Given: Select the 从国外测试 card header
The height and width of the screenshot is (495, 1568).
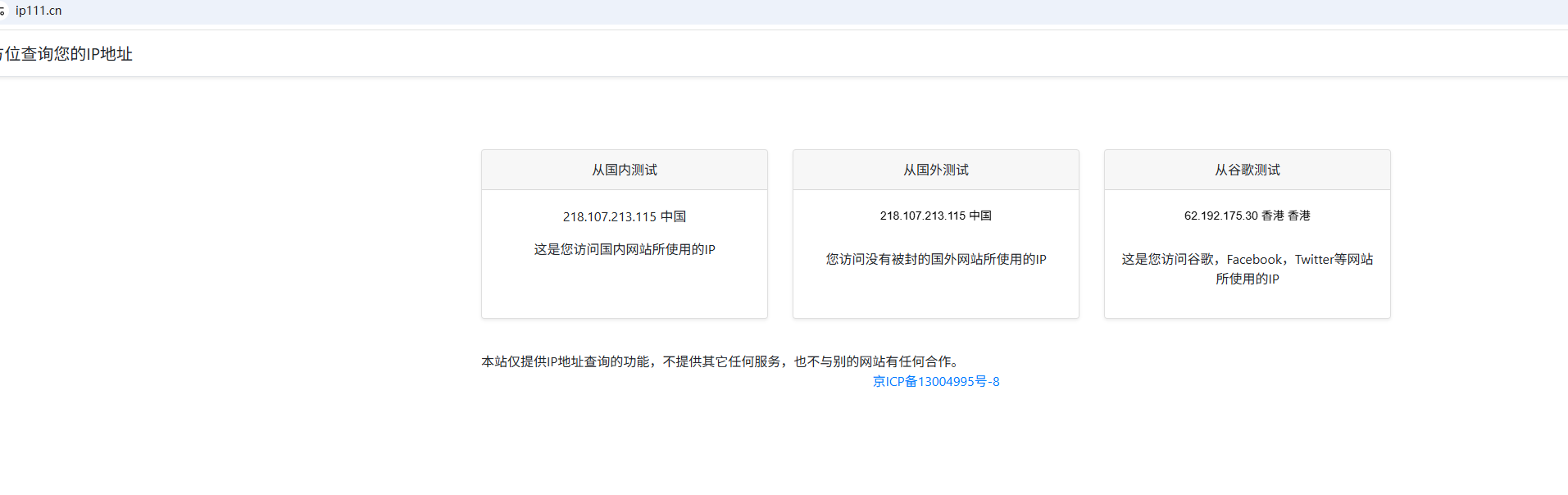Looking at the screenshot, I should [935, 170].
